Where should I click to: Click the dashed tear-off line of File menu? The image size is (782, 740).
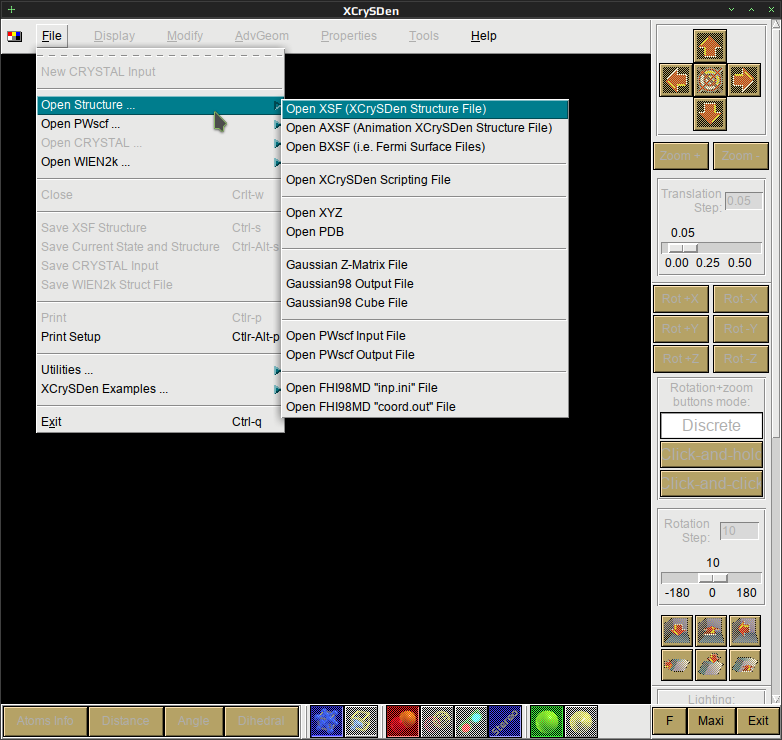tap(160, 55)
